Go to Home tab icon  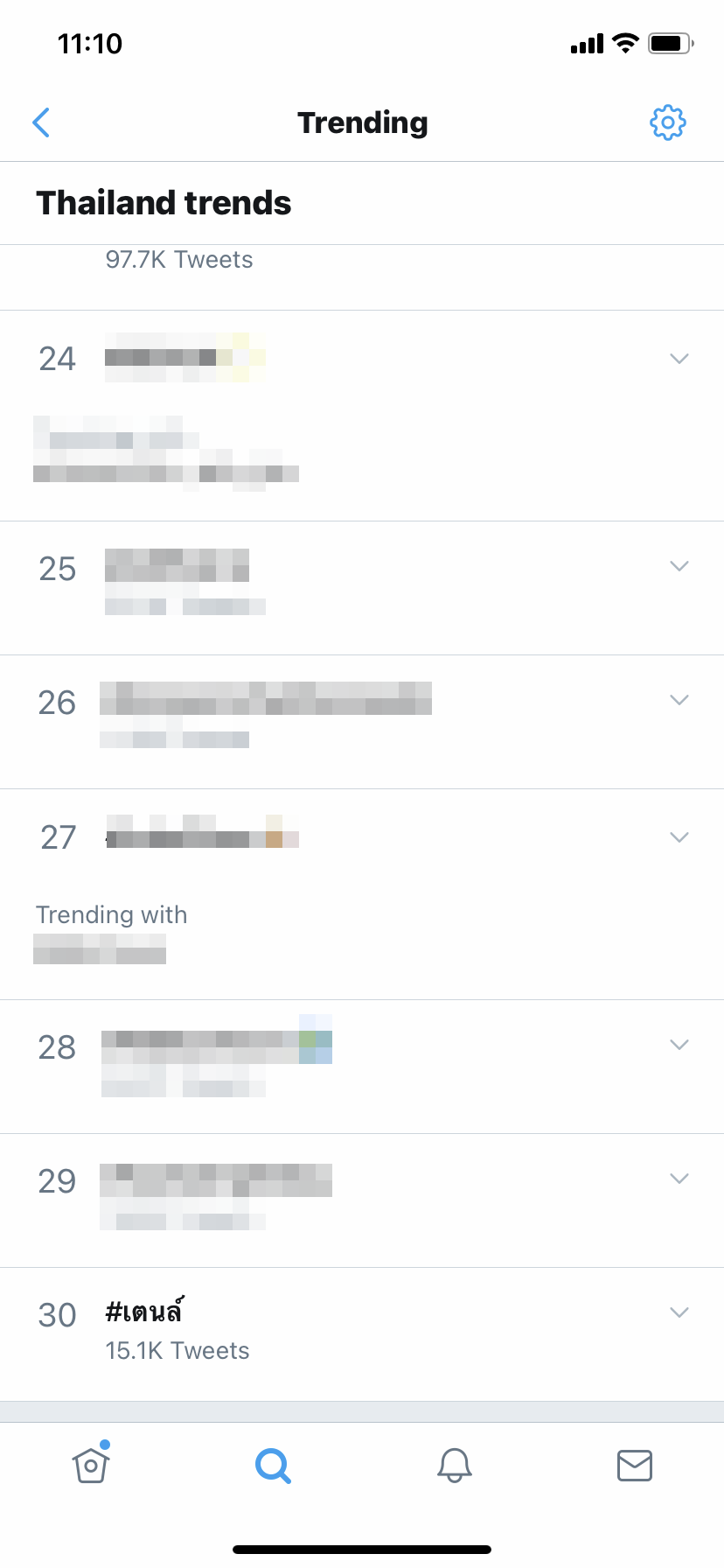pyautogui.click(x=91, y=1464)
